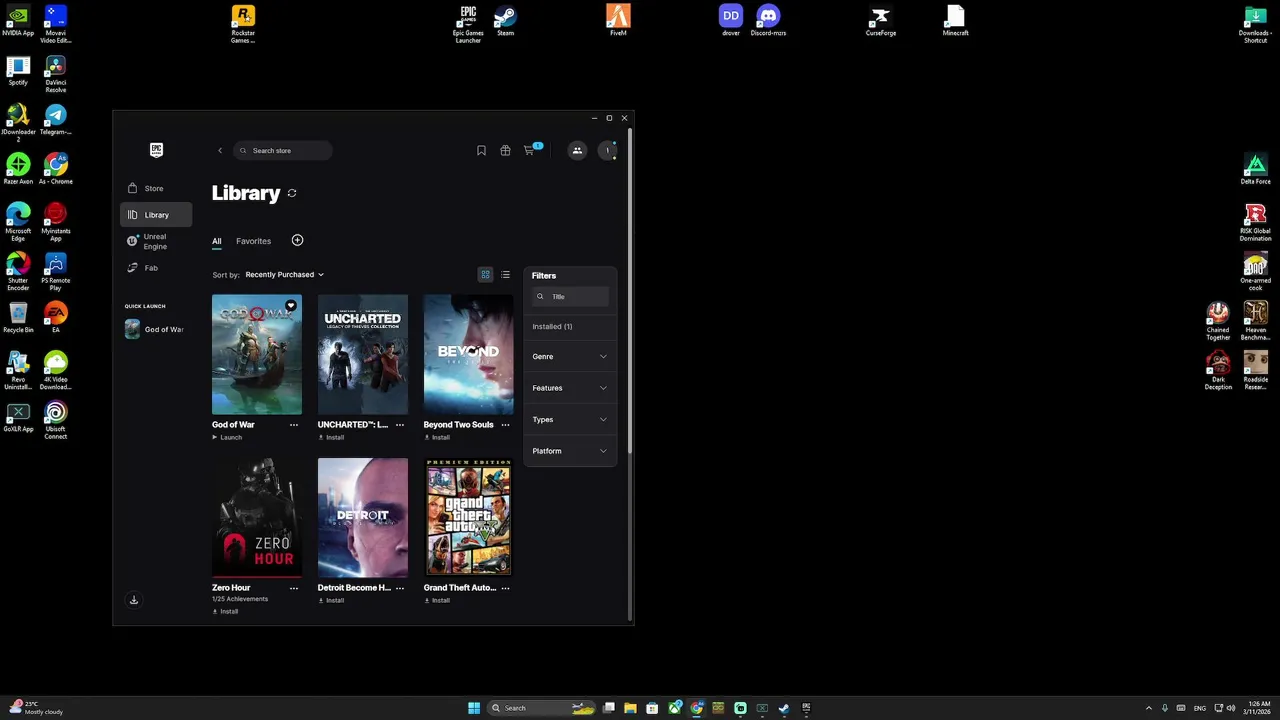Open the Zero Hour cover thumbnail
The height and width of the screenshot is (720, 1280).
tap(257, 518)
